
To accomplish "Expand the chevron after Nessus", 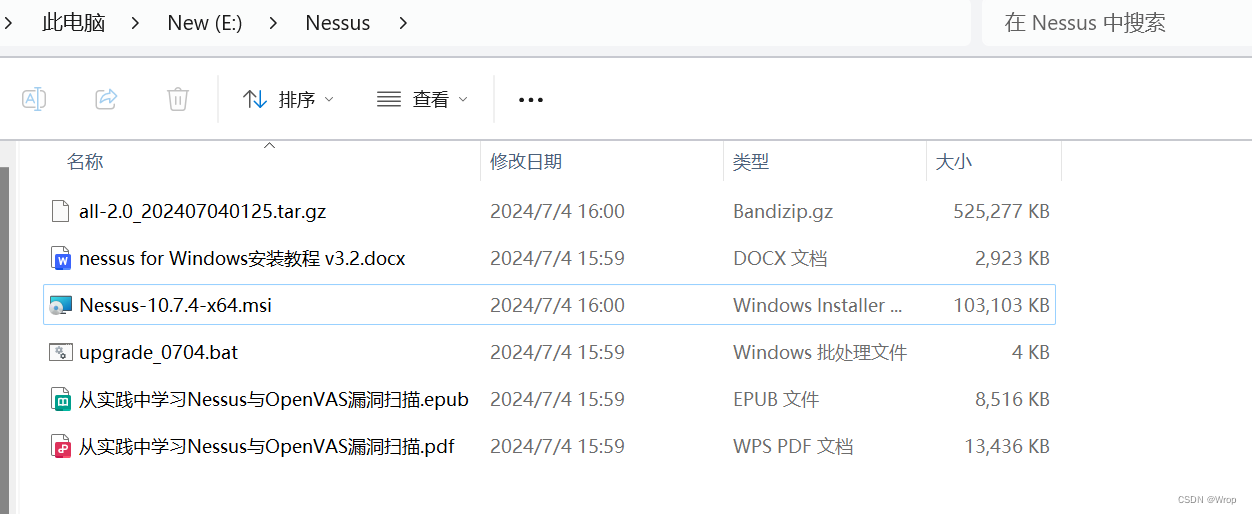I will pos(403,23).
